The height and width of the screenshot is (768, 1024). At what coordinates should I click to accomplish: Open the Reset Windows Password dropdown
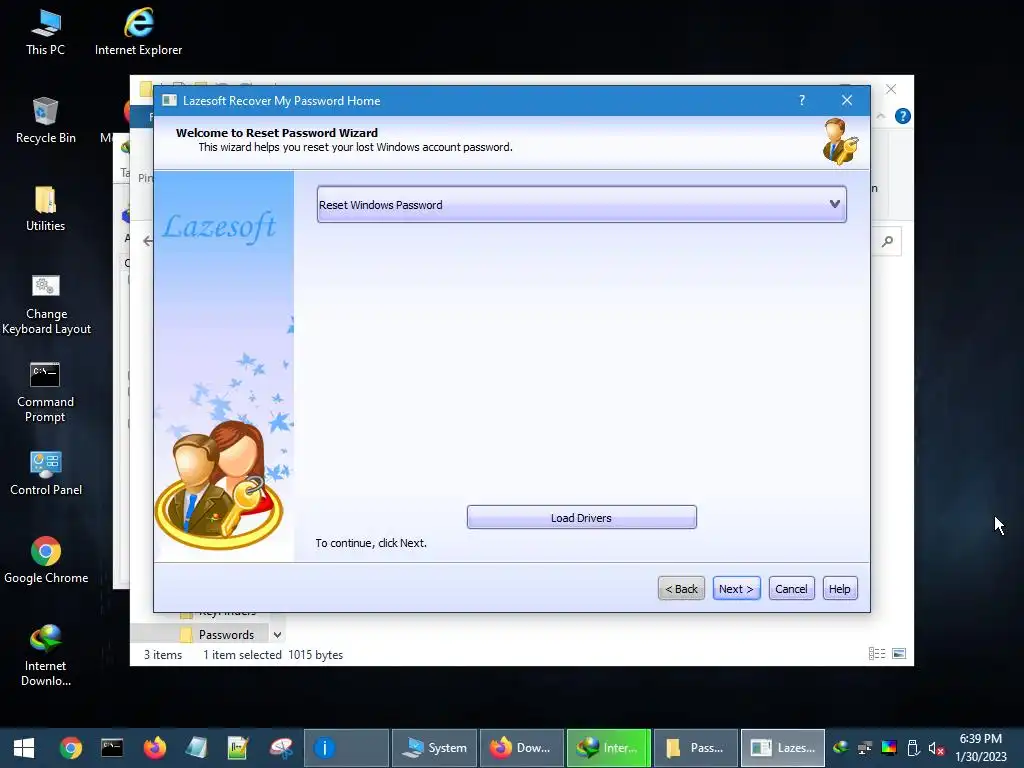point(581,204)
